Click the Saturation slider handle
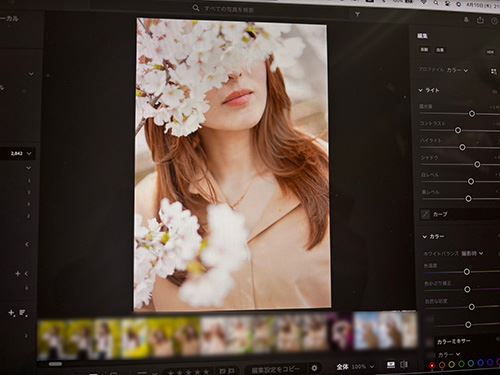This screenshot has height=375, width=500. [x=468, y=324]
